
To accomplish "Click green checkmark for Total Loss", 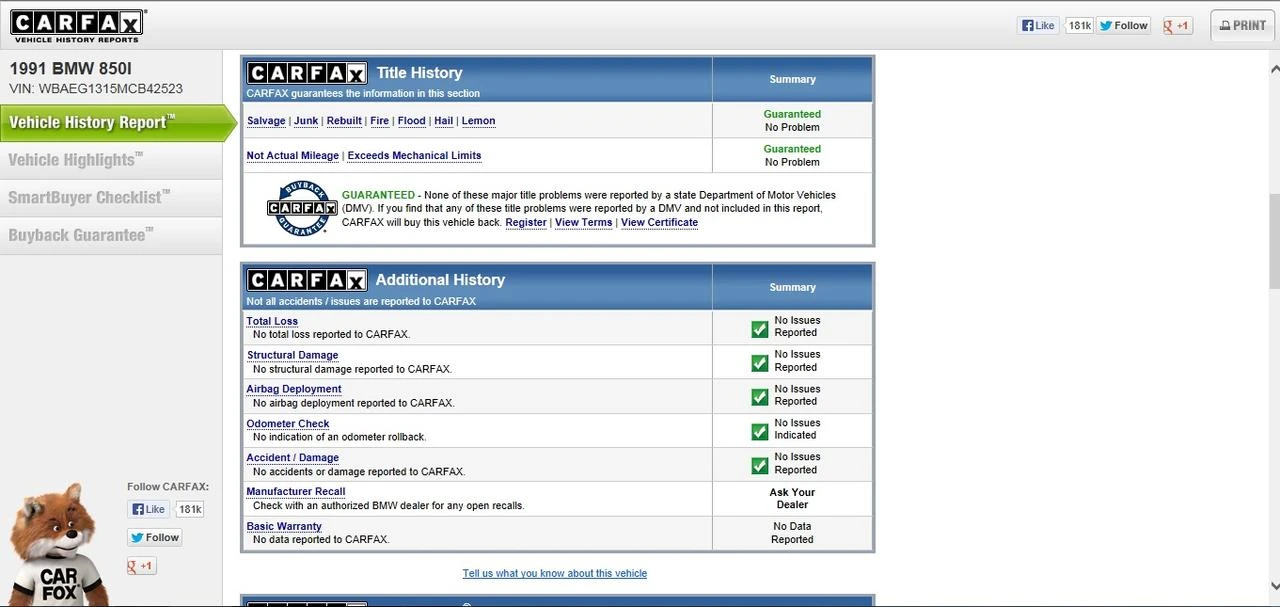I will pos(760,328).
